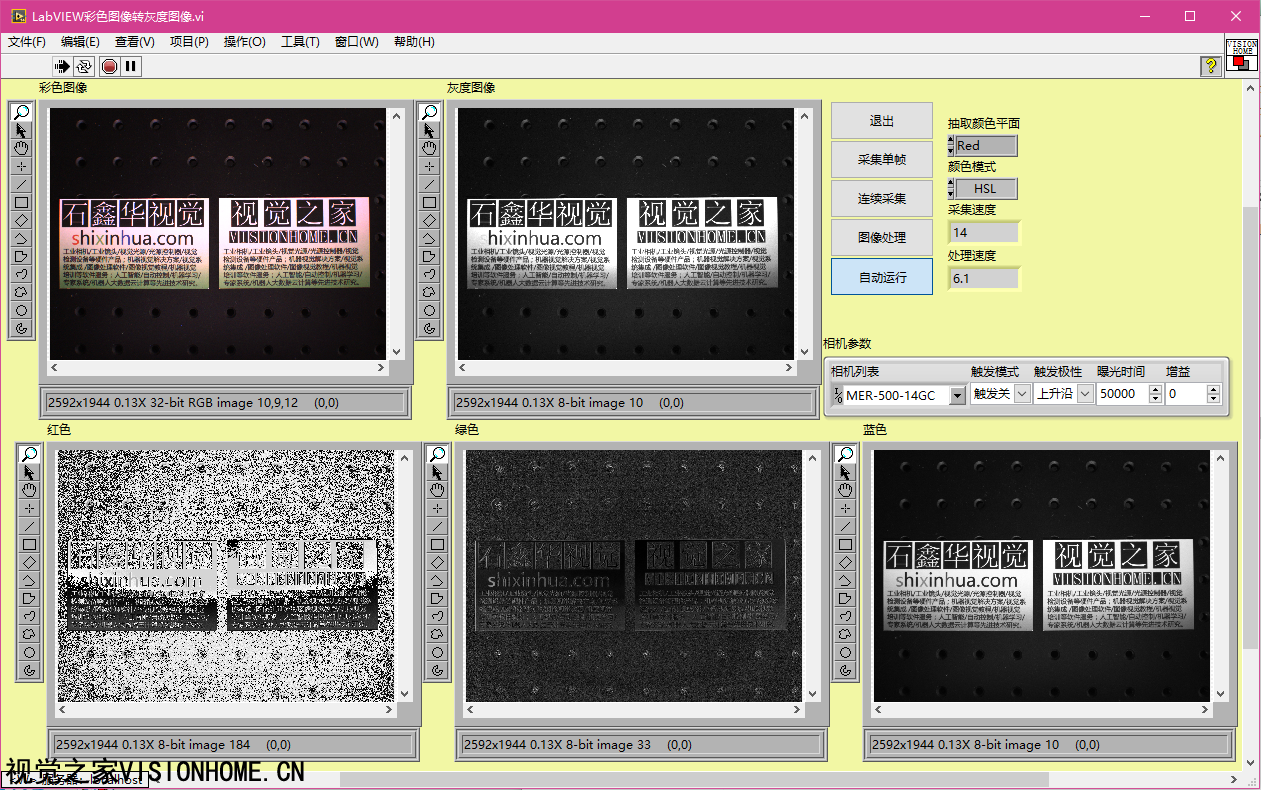Viewport: 1261px width, 790px height.
Task: Select Rotated Rectangle tool in 蓝色 palette
Action: click(x=845, y=562)
